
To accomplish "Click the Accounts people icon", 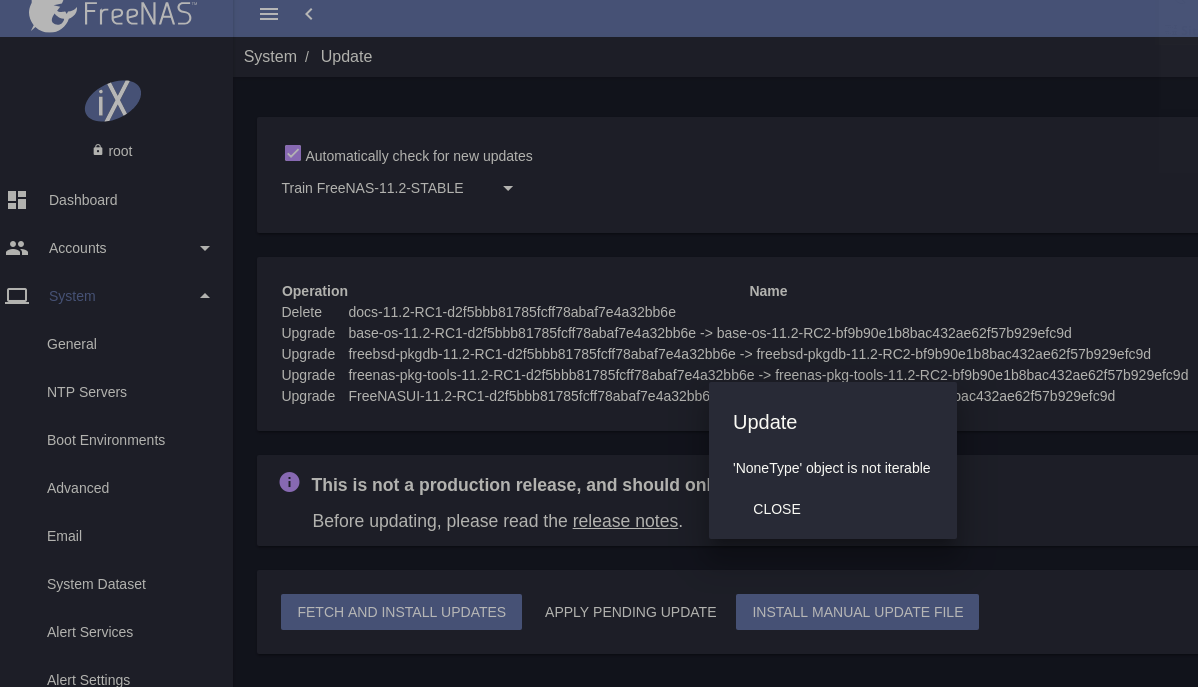I will [17, 248].
